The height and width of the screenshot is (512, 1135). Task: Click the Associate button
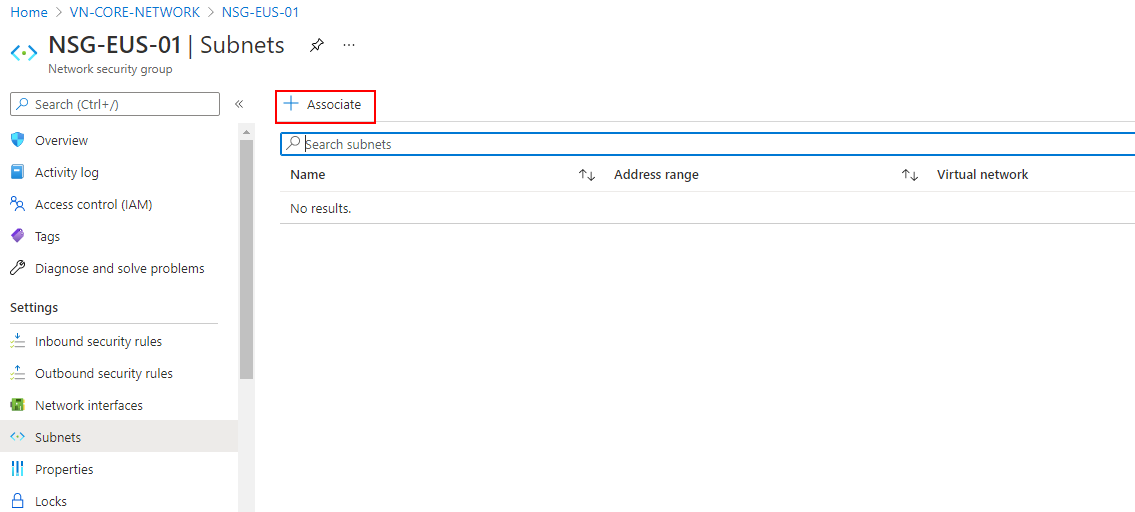point(324,105)
